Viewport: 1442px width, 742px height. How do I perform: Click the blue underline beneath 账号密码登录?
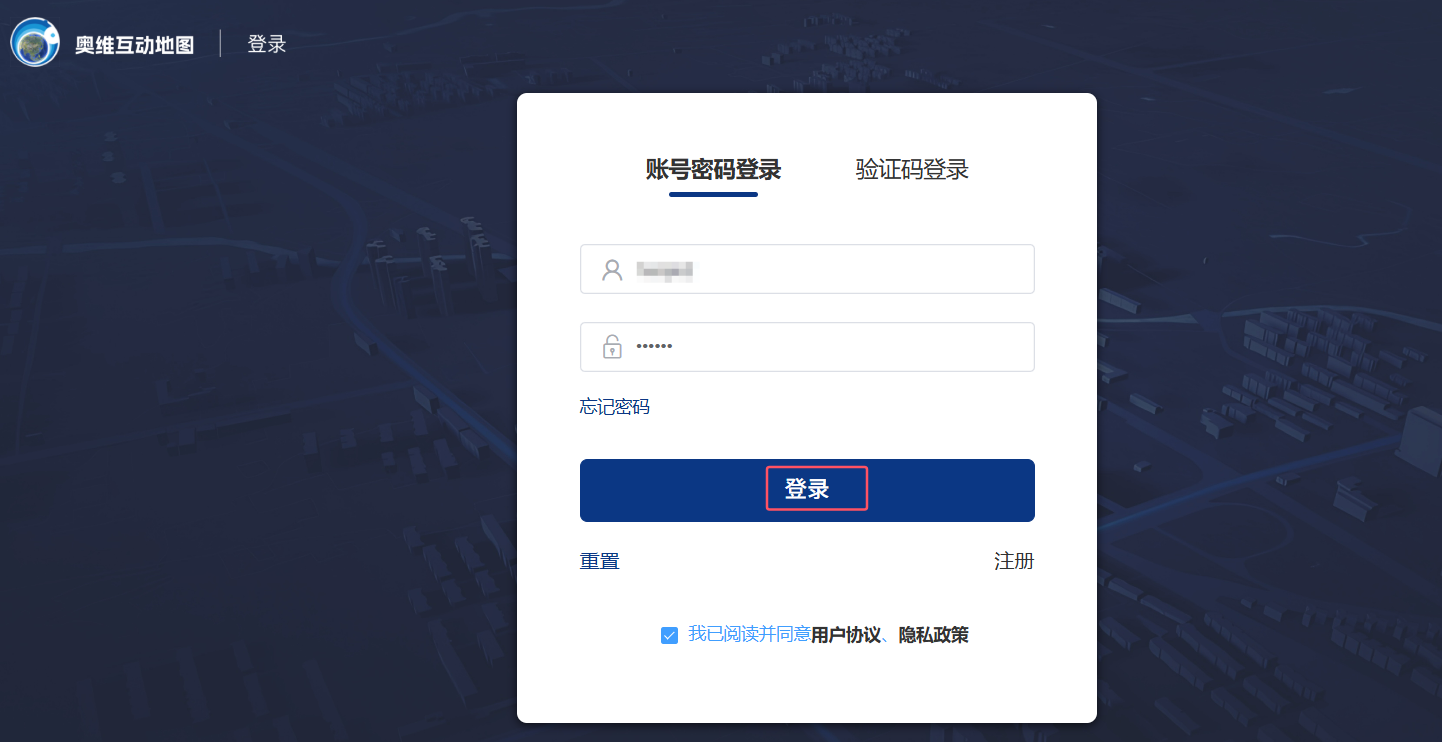click(713, 194)
